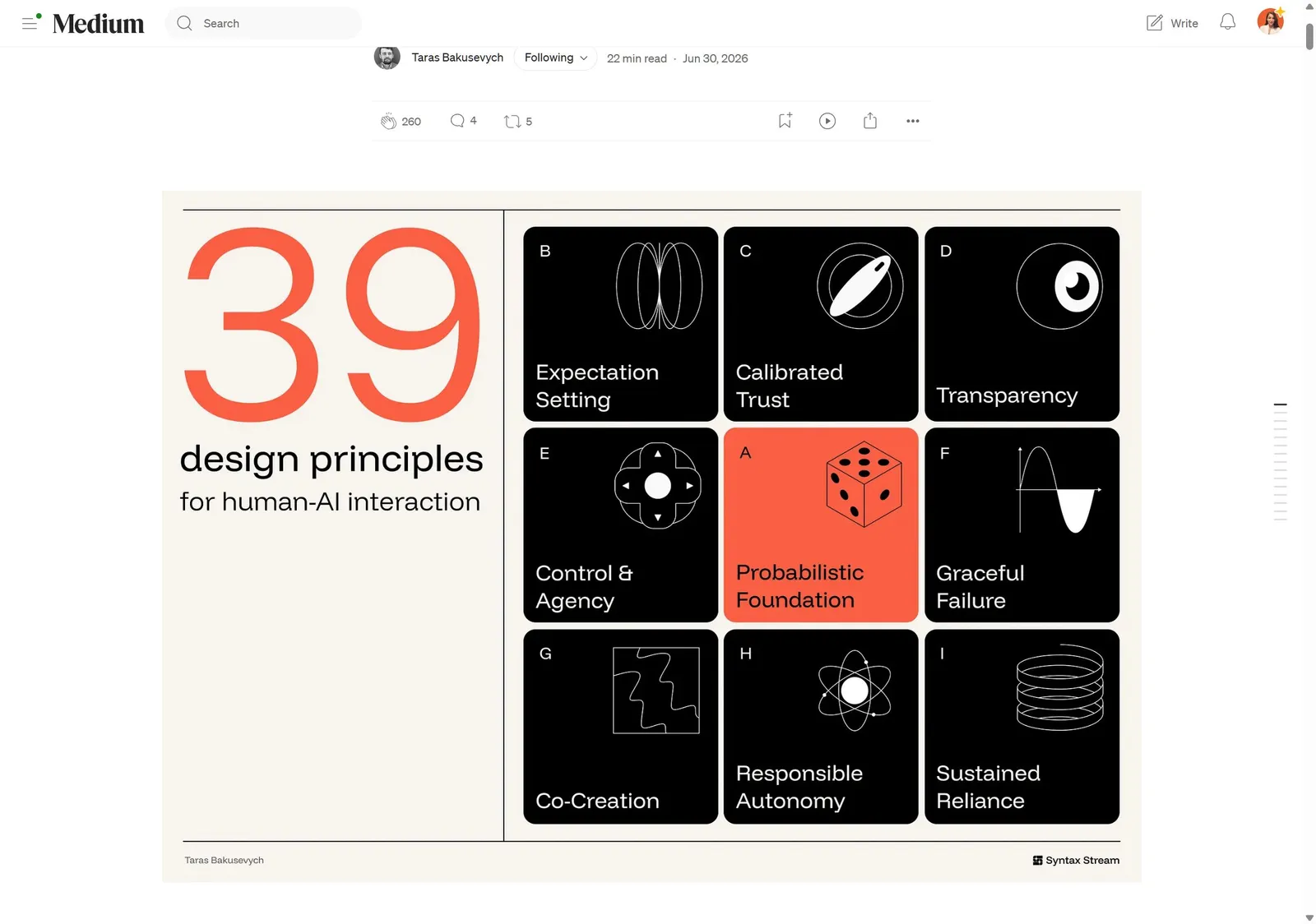The image size is (1316, 924).
Task: Click the page scrollbar thumb
Action: pyautogui.click(x=1309, y=37)
